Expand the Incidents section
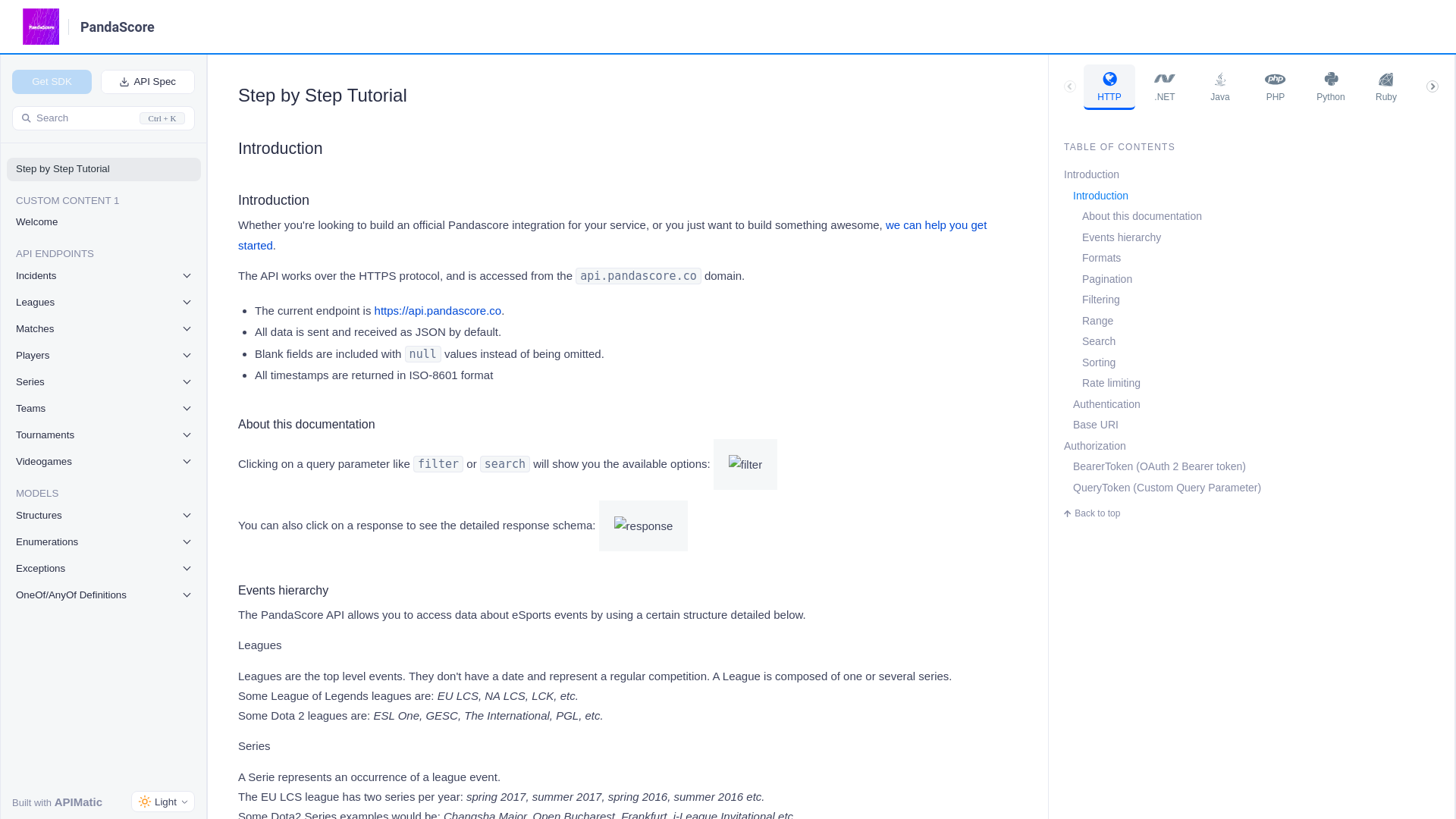 click(x=104, y=276)
